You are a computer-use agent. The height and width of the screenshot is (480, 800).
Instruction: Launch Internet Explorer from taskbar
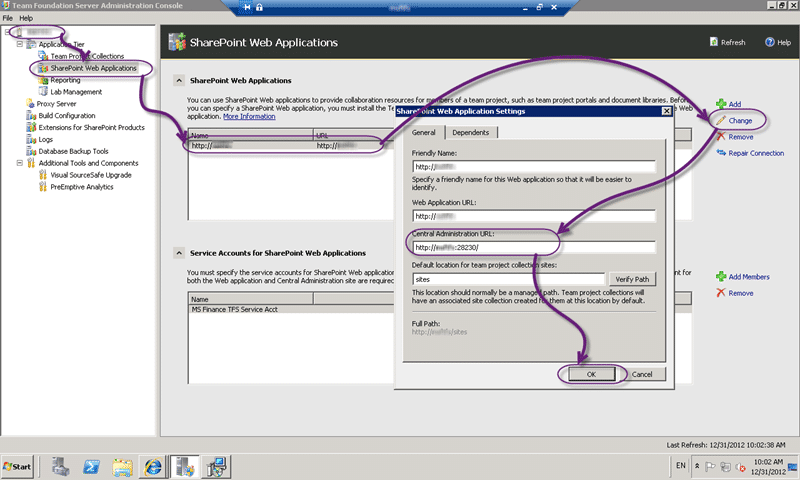click(153, 466)
